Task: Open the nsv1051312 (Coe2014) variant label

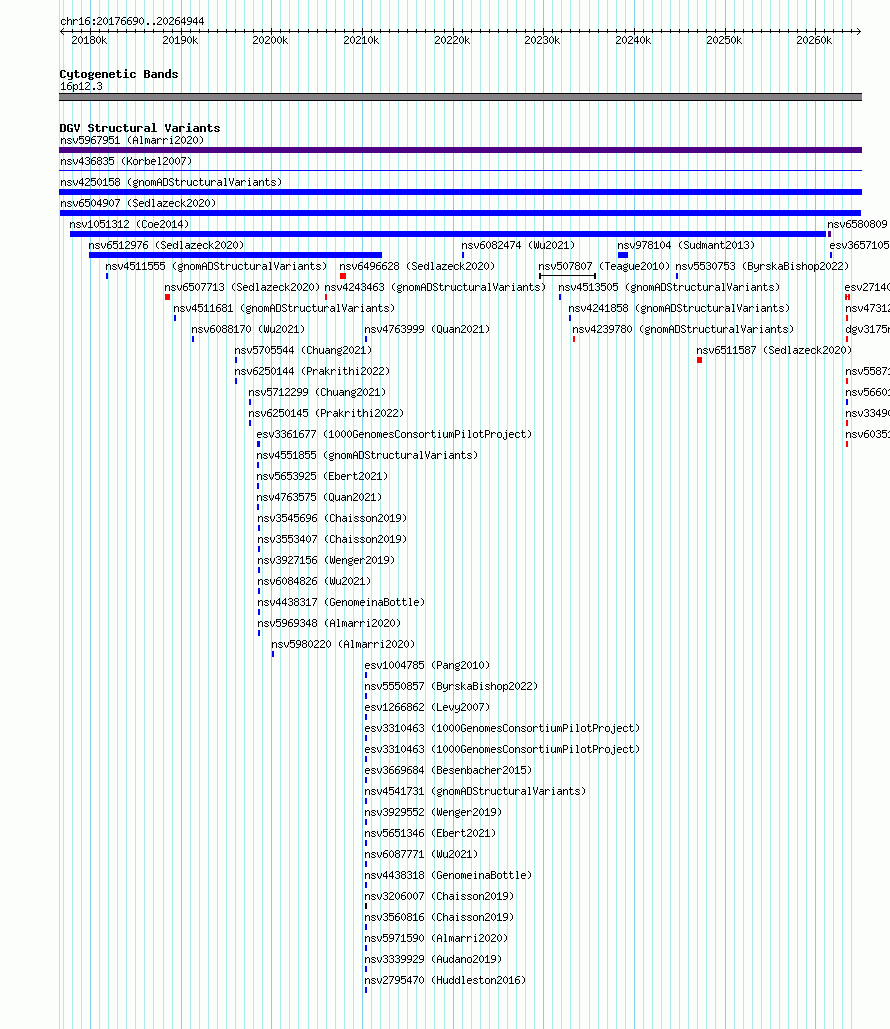Action: point(129,224)
